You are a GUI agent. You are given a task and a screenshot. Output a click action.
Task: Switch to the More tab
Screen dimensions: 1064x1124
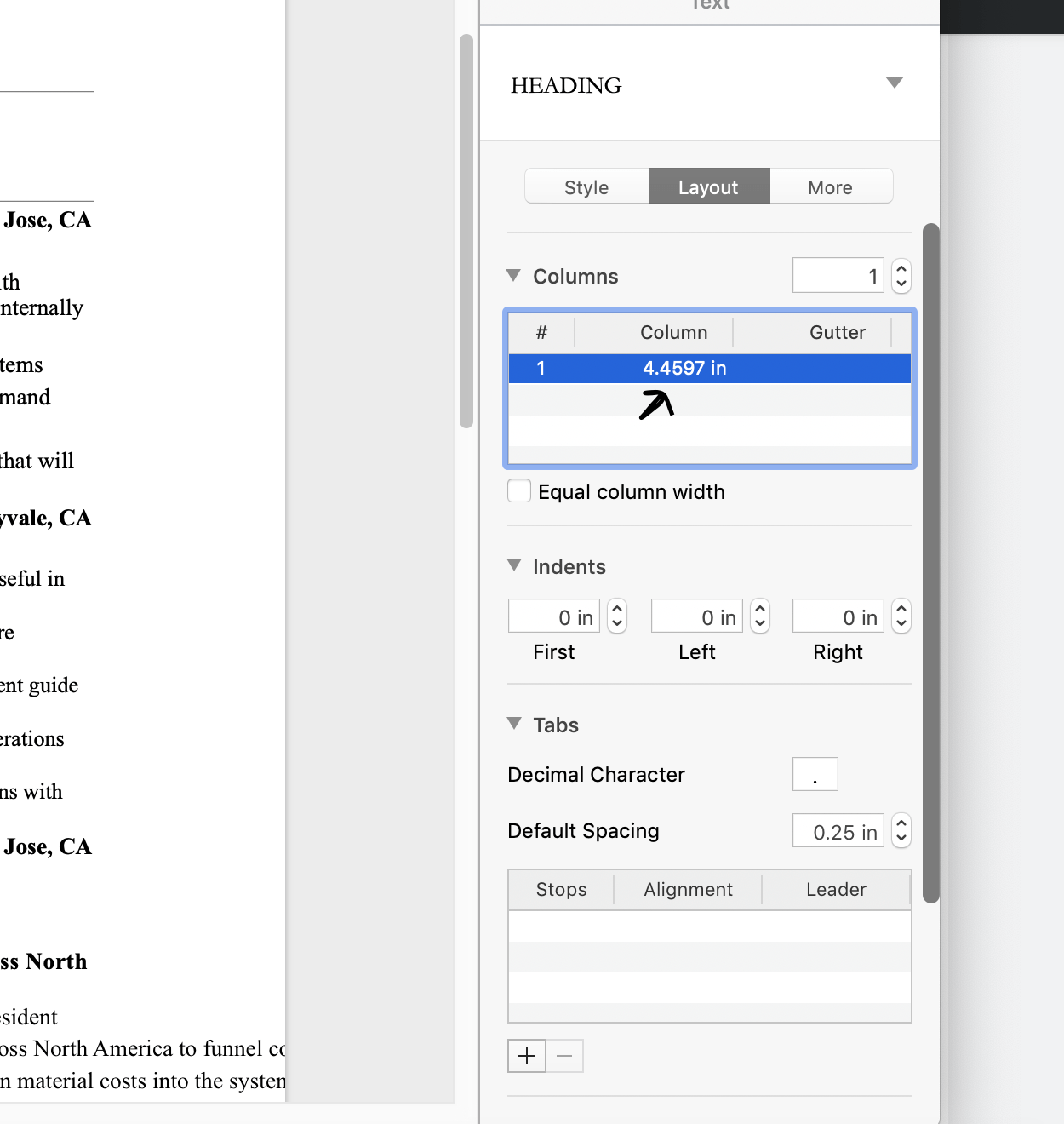coord(830,186)
